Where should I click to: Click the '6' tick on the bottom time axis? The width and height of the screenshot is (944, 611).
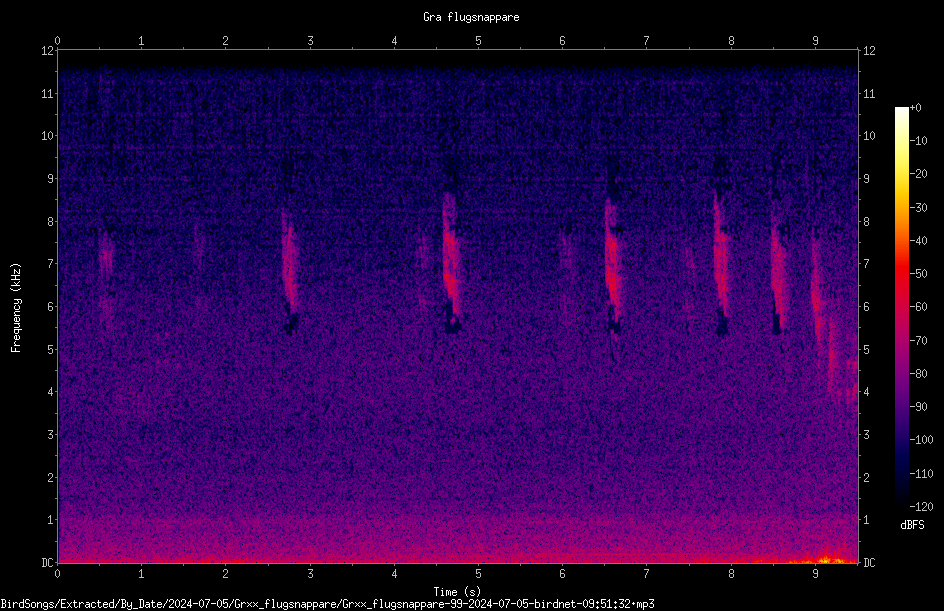click(x=563, y=574)
